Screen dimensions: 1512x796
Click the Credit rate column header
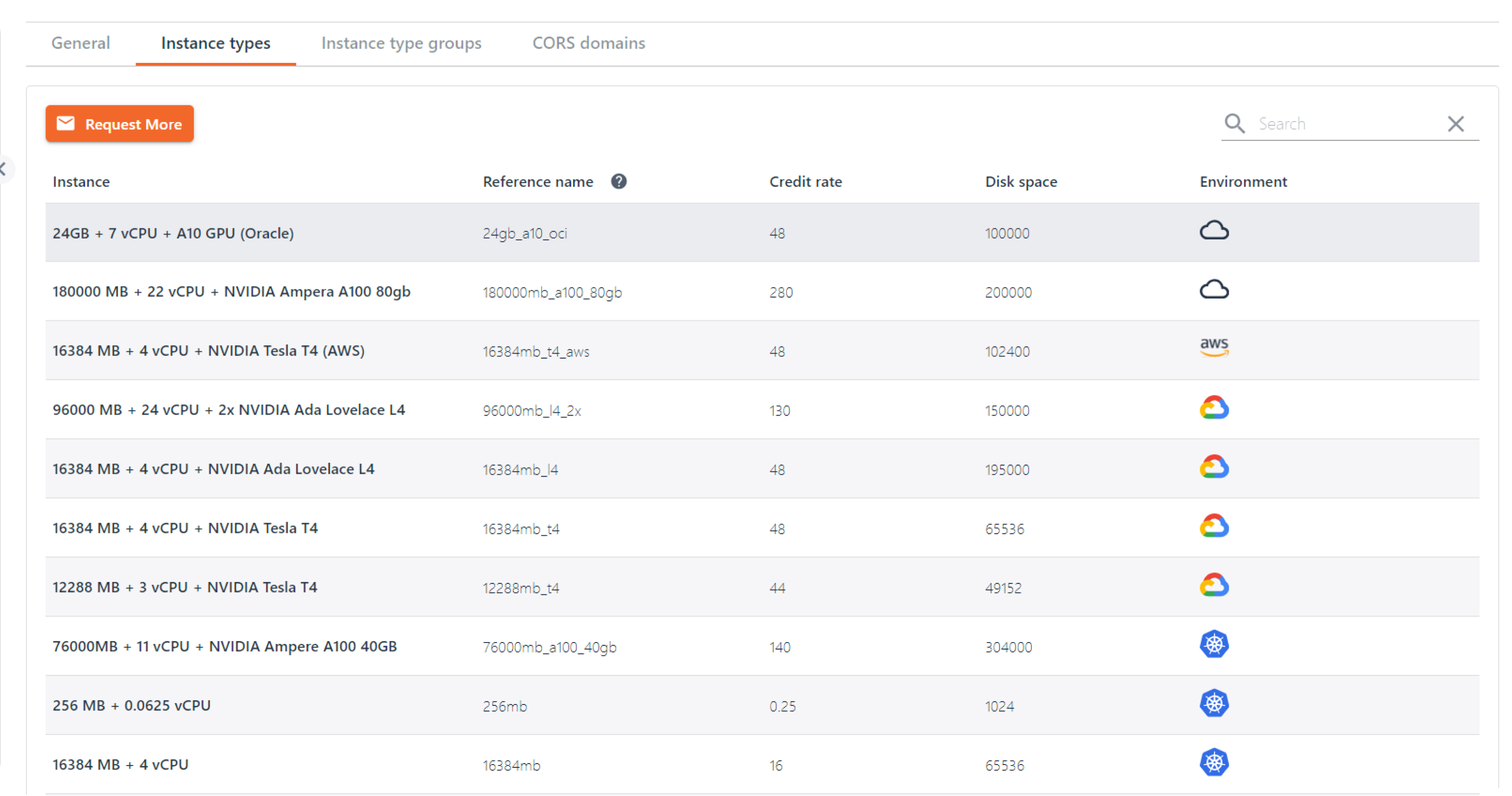coord(805,181)
